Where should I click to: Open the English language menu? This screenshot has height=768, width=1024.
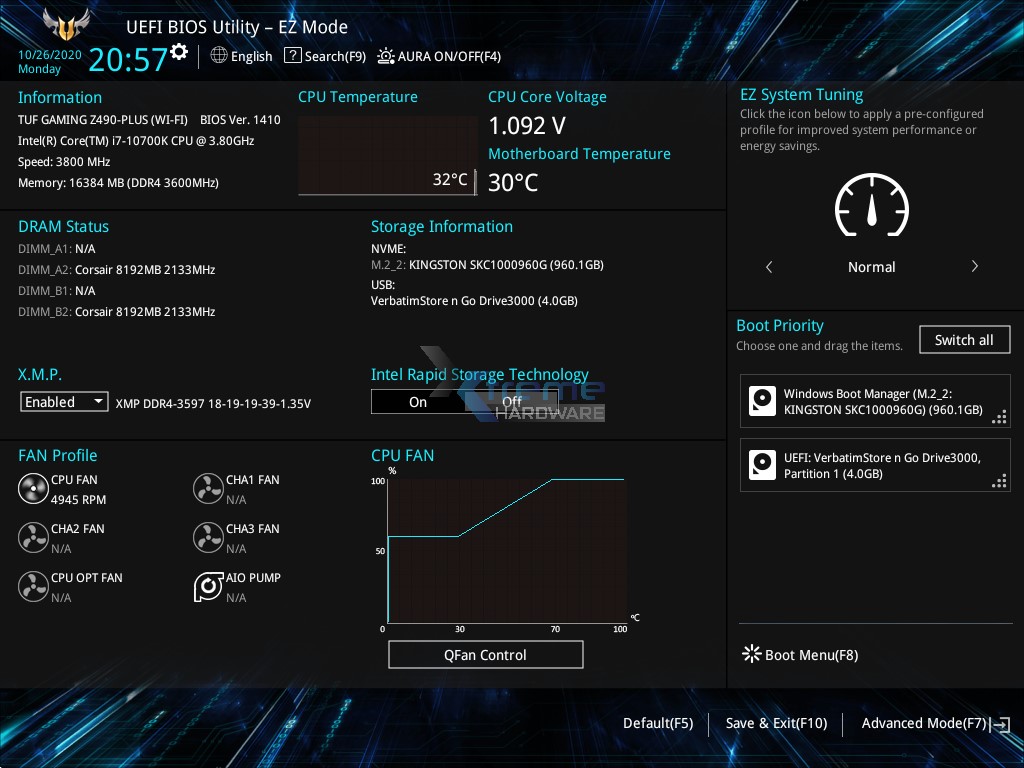coord(241,56)
